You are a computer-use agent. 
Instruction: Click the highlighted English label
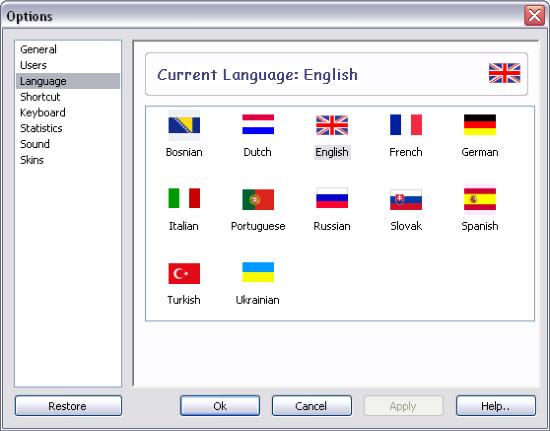pyautogui.click(x=332, y=152)
